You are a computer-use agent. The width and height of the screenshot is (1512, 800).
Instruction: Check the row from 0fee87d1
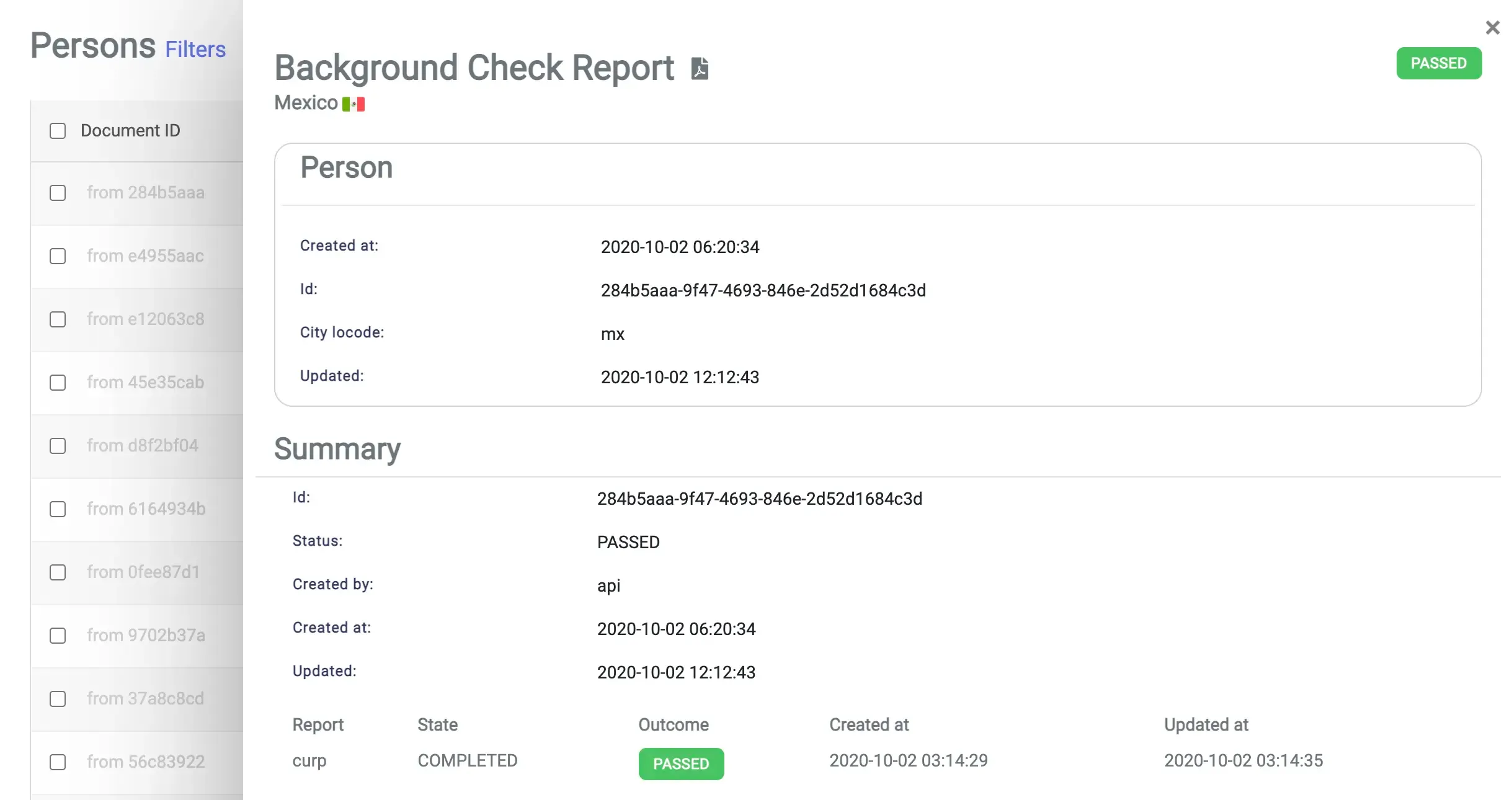(57, 572)
